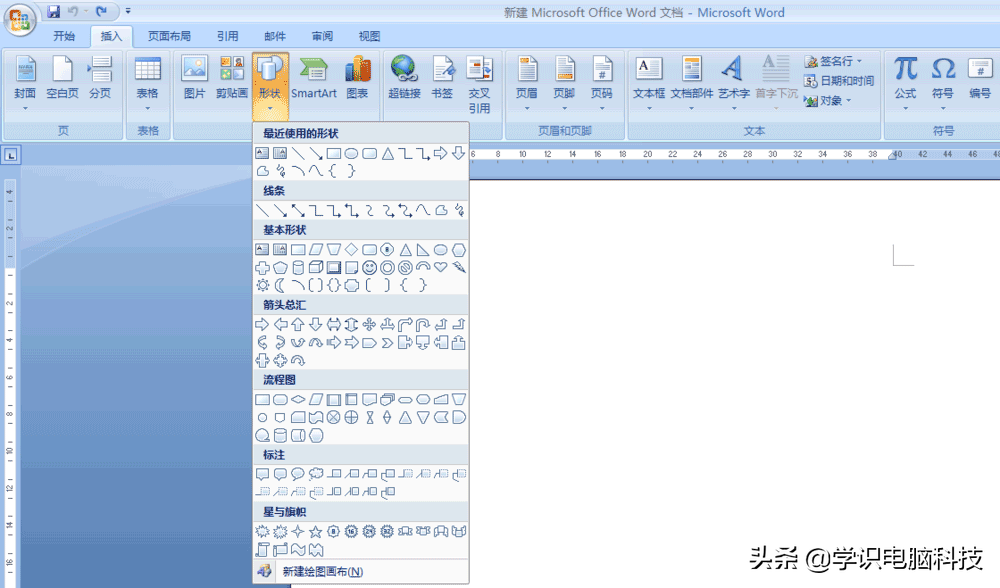Pick the scribble tool at end of 线条 row
Screen dimensions: 1000x588
(459, 210)
